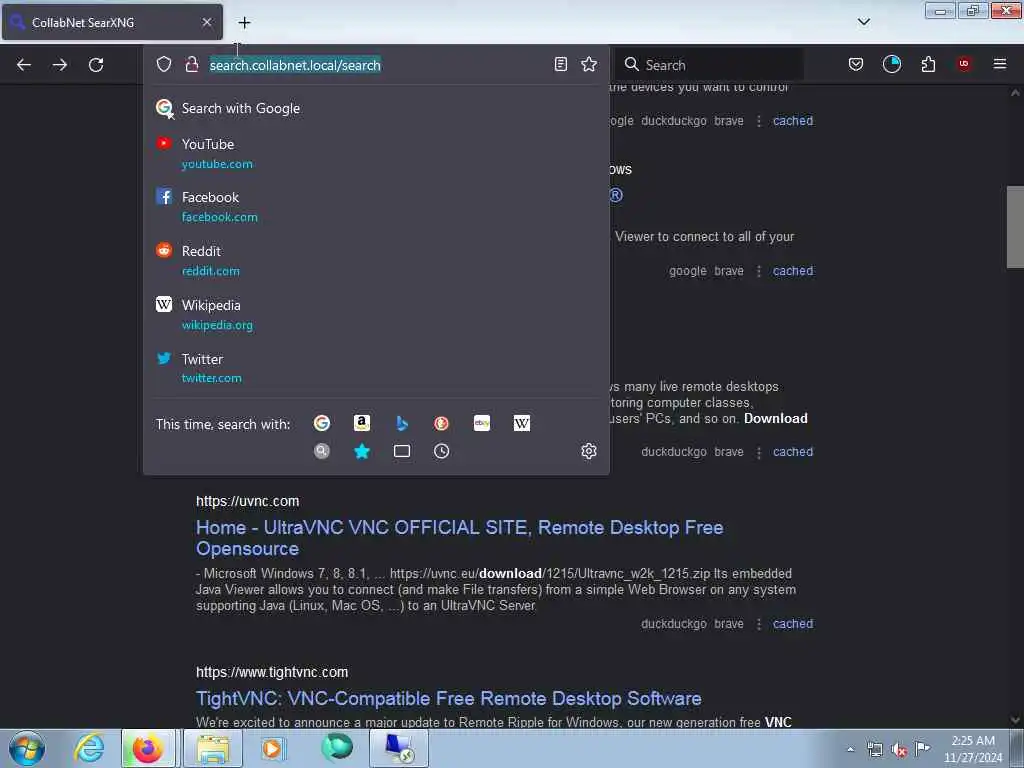The height and width of the screenshot is (768, 1024).
Task: Open Windows Media Player in taskbar
Action: tap(273, 748)
